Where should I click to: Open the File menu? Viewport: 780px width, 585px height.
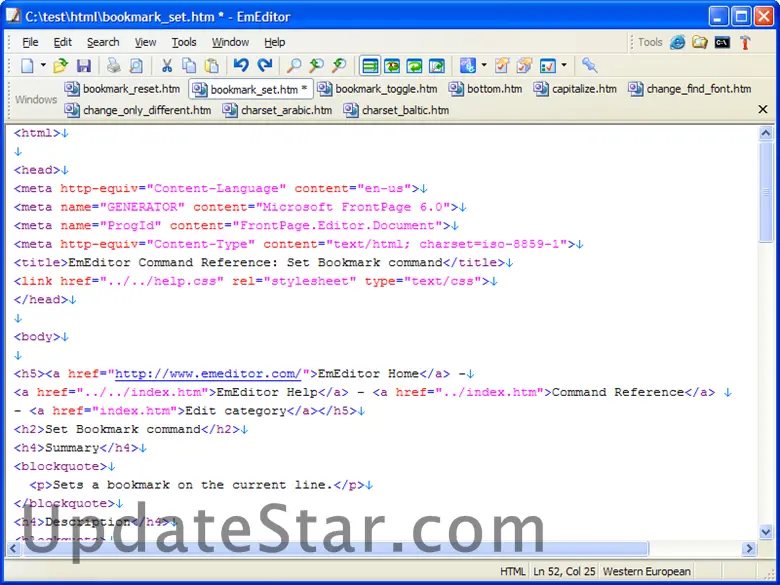click(30, 42)
